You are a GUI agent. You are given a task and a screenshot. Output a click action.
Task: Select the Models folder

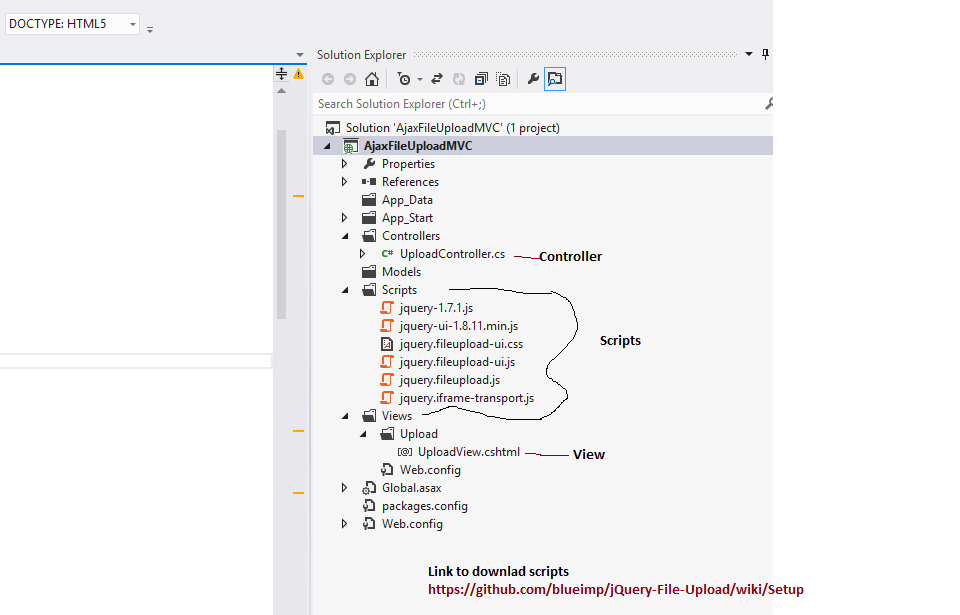coord(402,272)
